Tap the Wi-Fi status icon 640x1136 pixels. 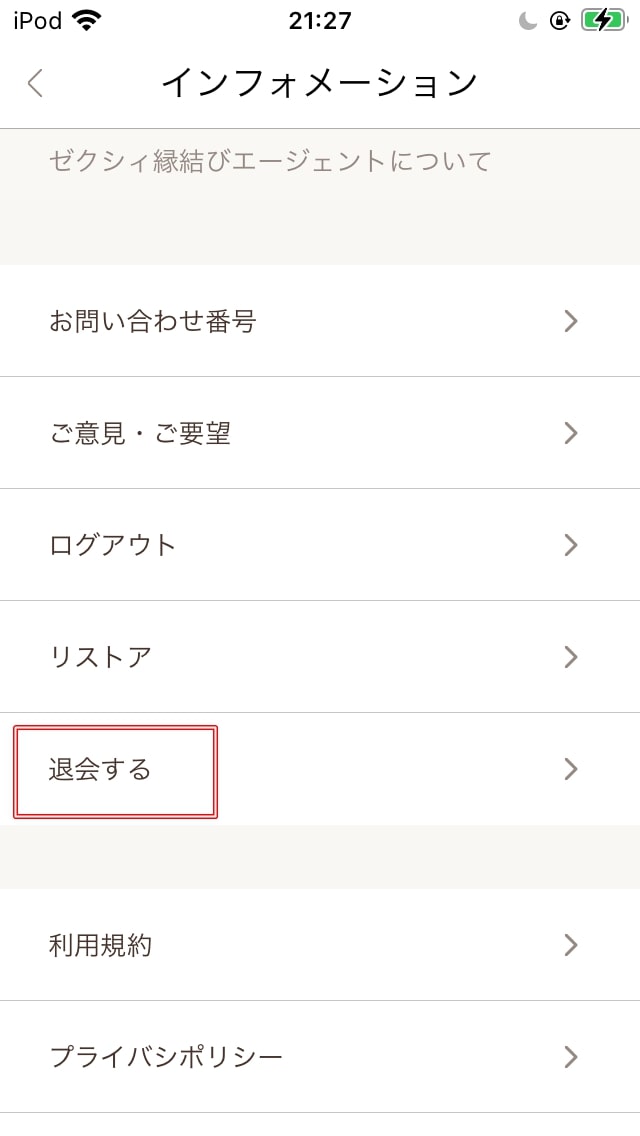click(x=87, y=20)
